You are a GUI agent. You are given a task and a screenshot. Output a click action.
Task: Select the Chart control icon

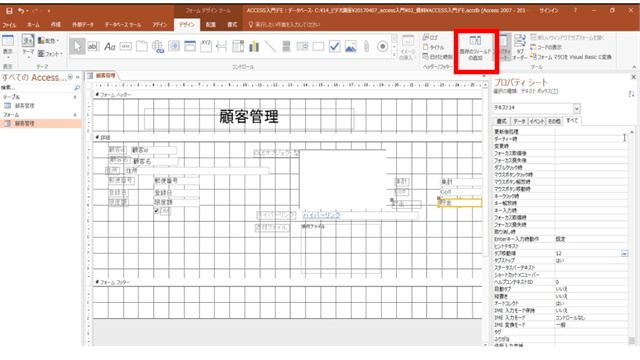pyautogui.click(x=254, y=47)
